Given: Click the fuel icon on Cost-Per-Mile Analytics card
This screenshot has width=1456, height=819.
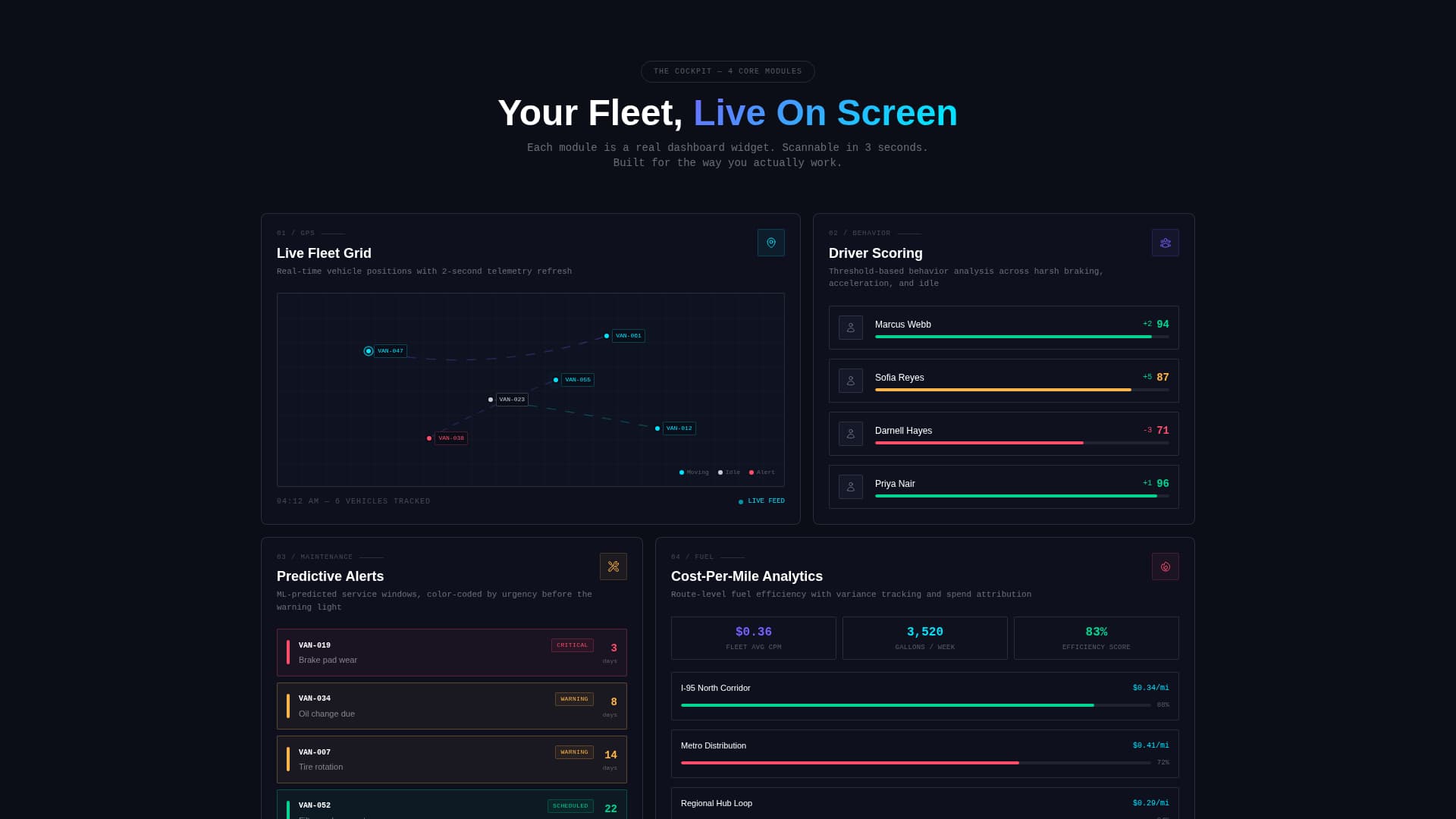Looking at the screenshot, I should coord(1165,566).
